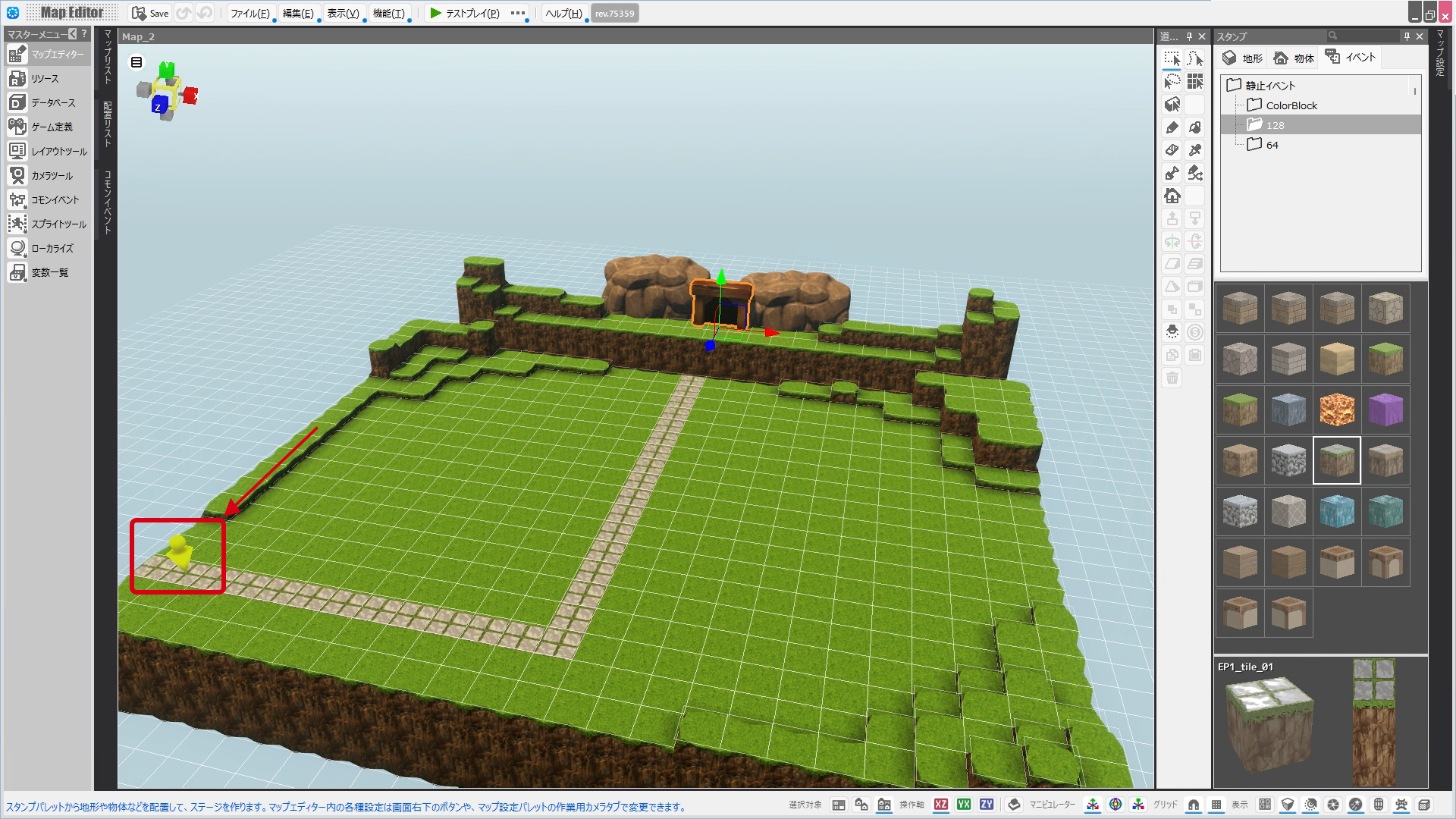Toggle the scale manipulator icon
This screenshot has width=1456, height=819.
coord(1138,805)
